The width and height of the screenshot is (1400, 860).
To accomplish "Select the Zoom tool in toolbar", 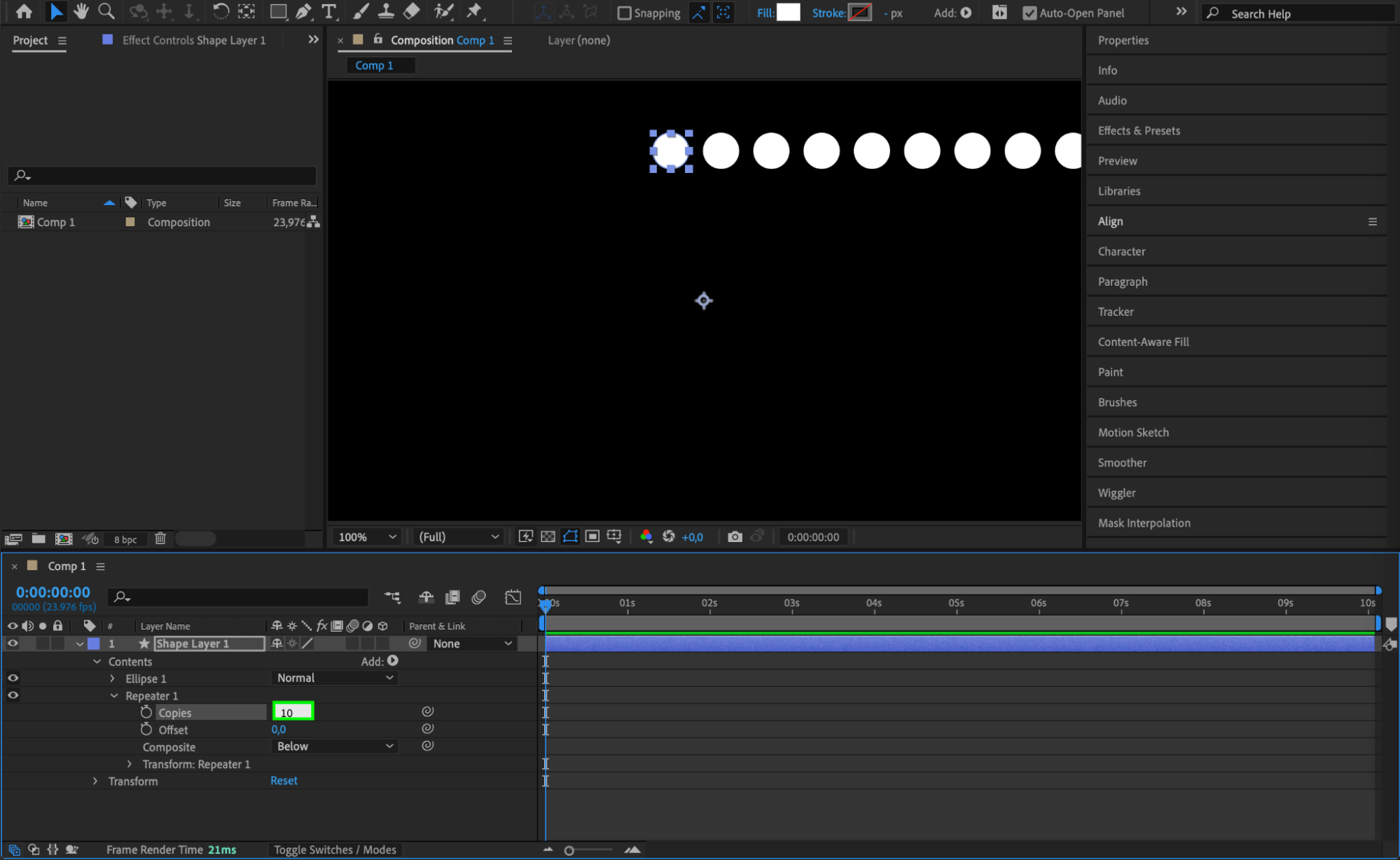I will coord(106,11).
